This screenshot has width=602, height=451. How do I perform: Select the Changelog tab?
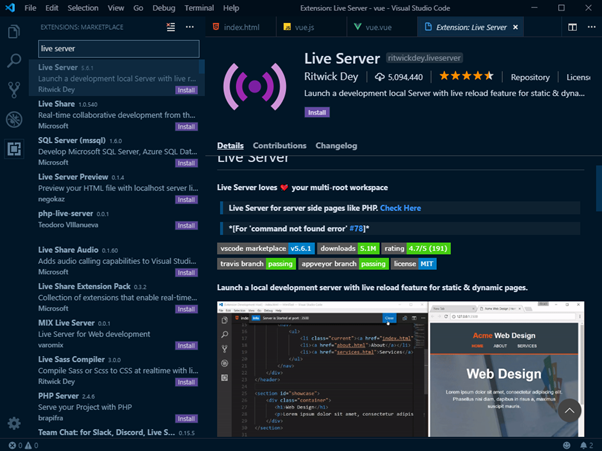(336, 146)
